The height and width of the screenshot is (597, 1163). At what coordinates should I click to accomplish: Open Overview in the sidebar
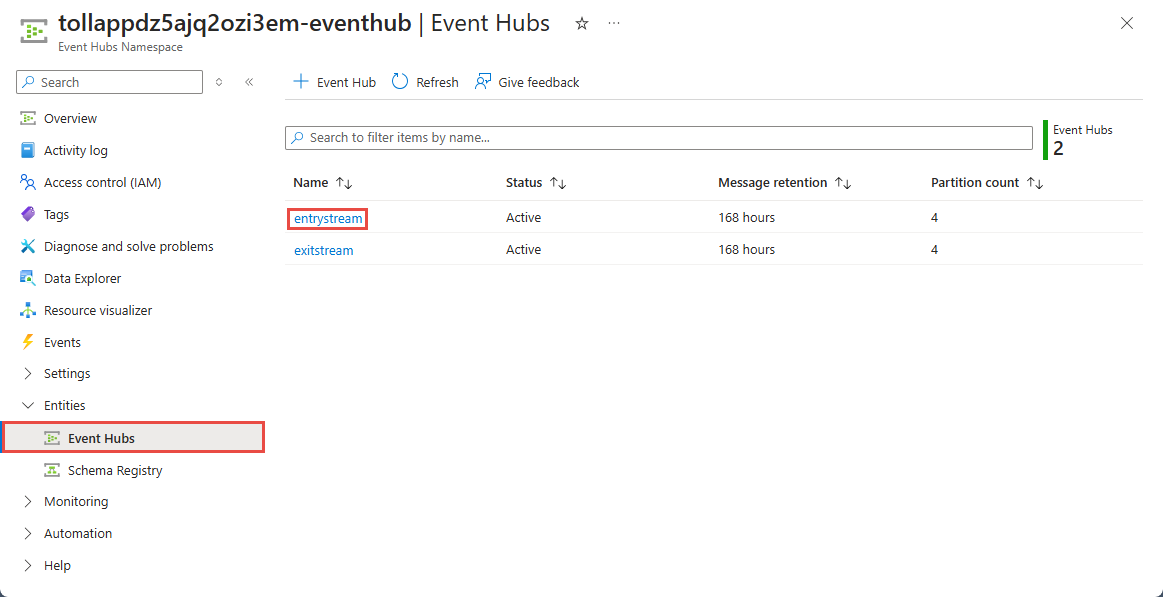point(70,119)
